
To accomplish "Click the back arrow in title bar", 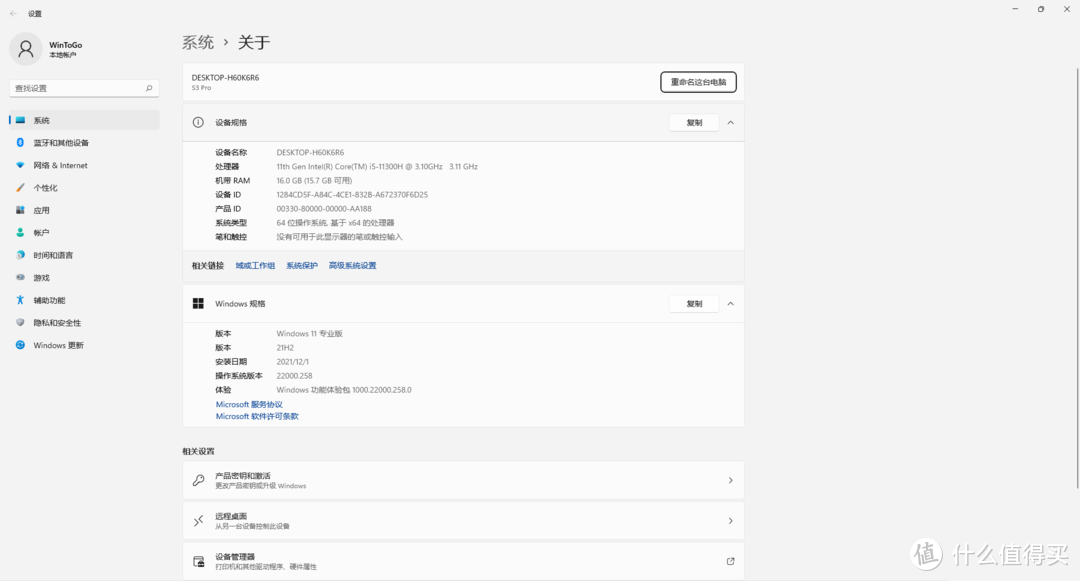I will pos(13,13).
